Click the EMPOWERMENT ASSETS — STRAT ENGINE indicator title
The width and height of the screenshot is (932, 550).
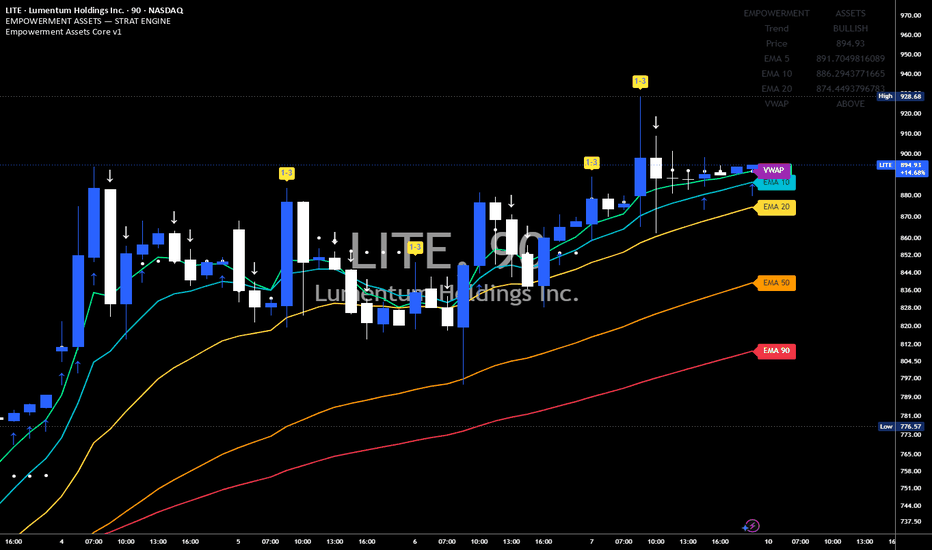88,21
